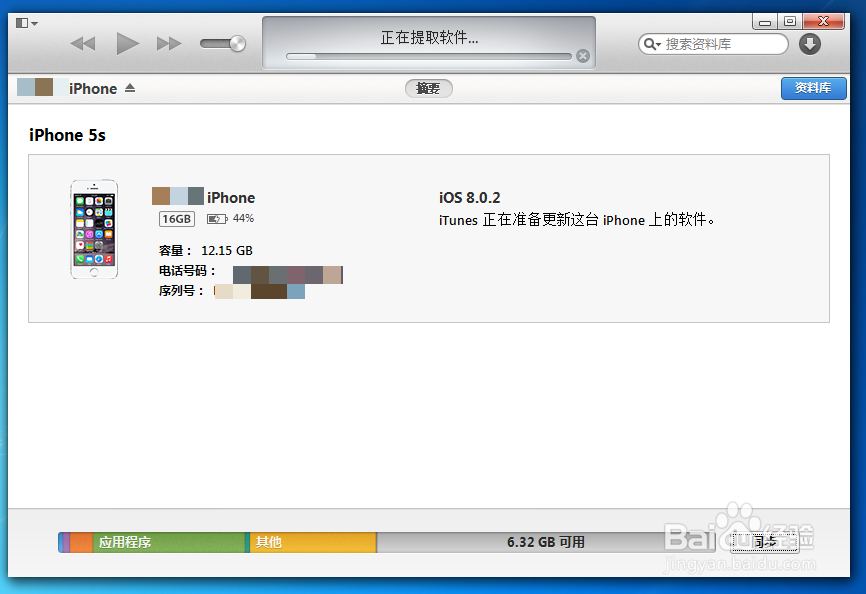Screen dimensions: 866x594
Task: Click the 序列号 label
Action: pos(181,291)
